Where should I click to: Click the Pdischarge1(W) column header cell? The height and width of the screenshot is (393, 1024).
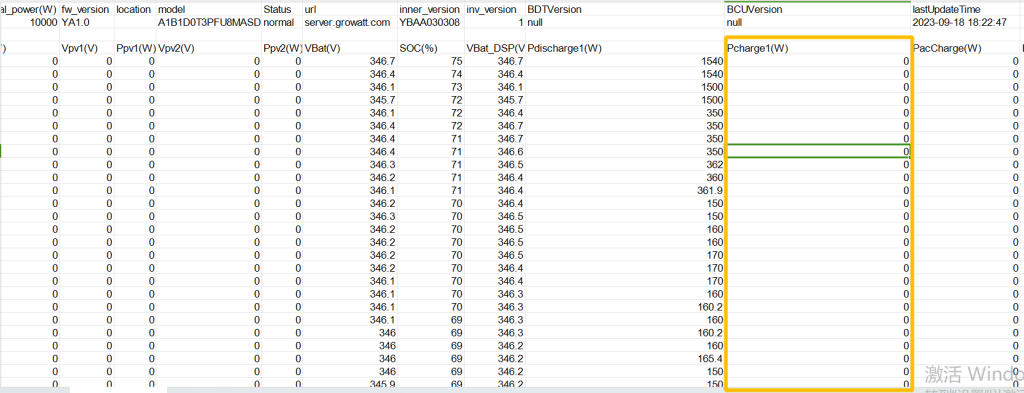pyautogui.click(x=625, y=48)
